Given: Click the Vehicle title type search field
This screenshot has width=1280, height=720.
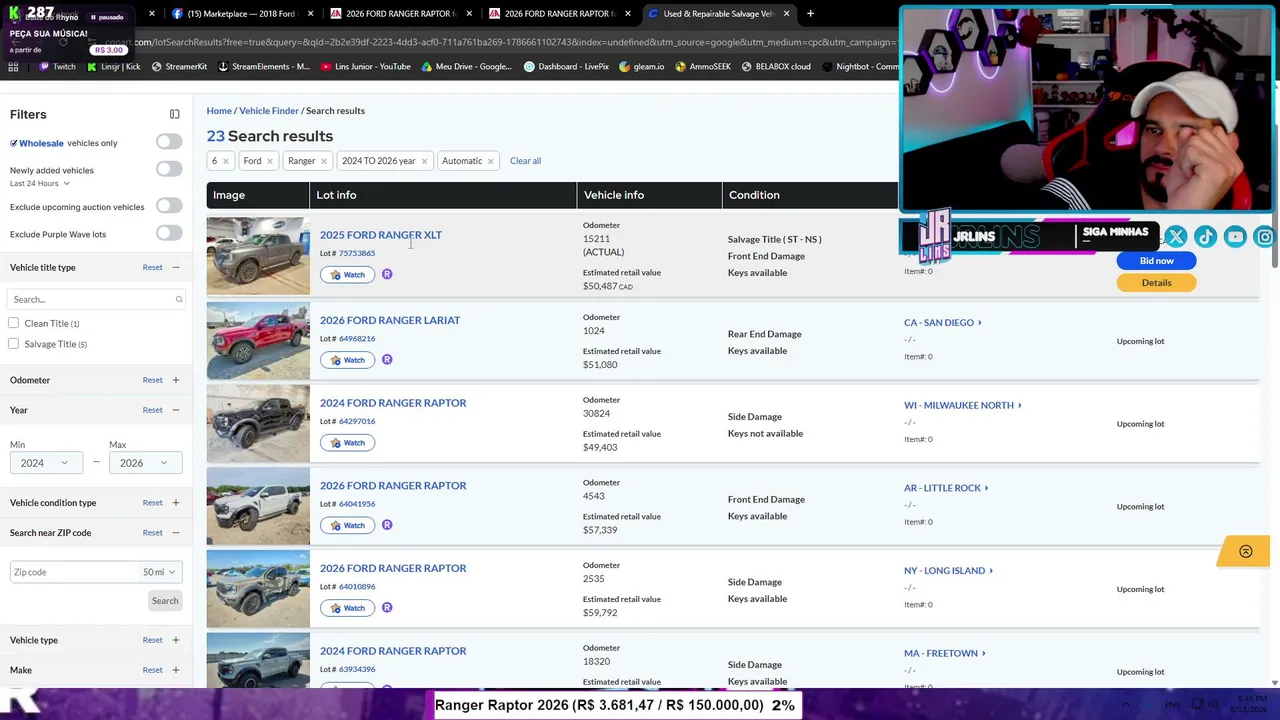Looking at the screenshot, I should (95, 299).
